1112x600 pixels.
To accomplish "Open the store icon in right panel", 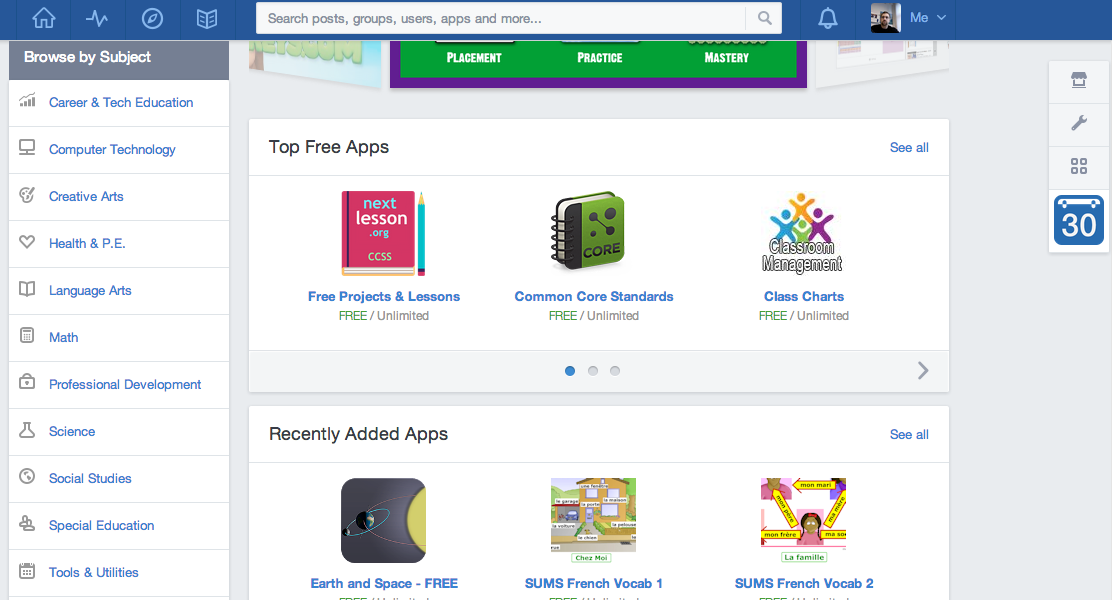I will (1079, 81).
